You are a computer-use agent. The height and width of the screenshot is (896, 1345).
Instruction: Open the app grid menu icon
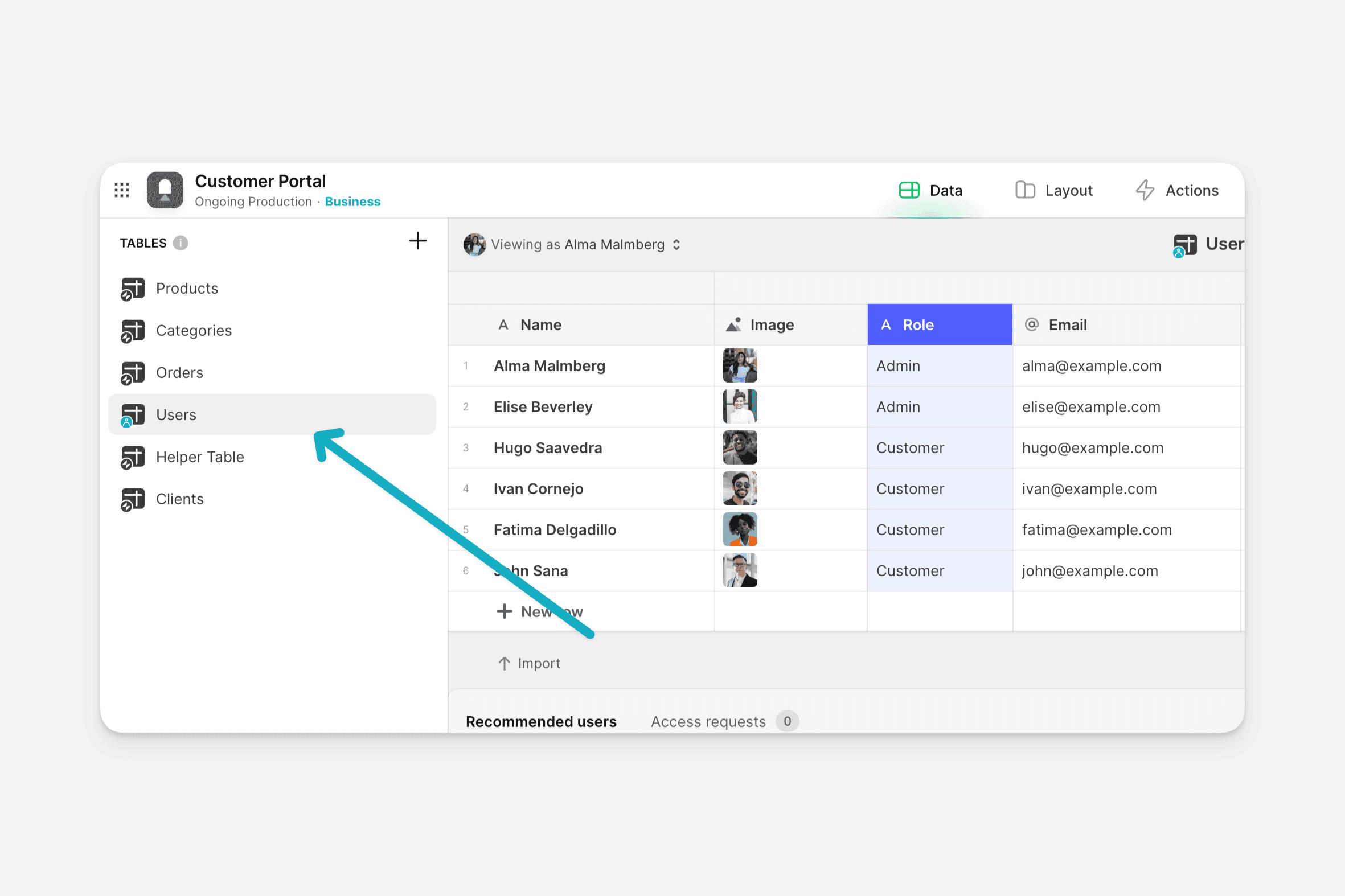click(x=122, y=190)
